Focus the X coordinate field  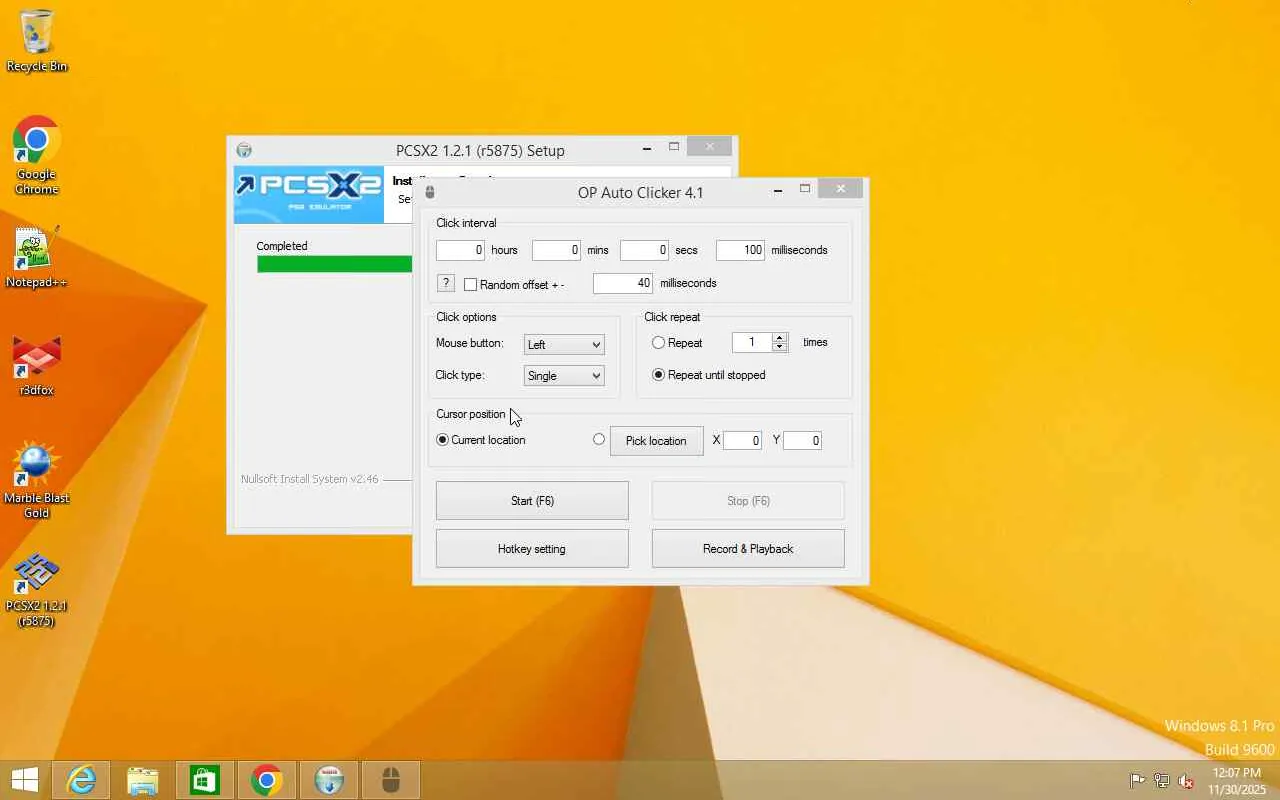pos(742,441)
